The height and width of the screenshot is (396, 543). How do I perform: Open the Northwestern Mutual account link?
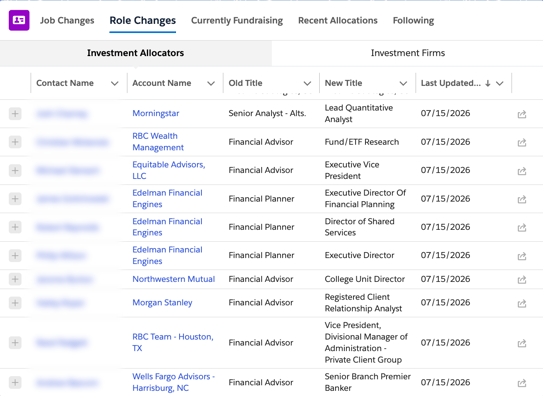click(174, 279)
